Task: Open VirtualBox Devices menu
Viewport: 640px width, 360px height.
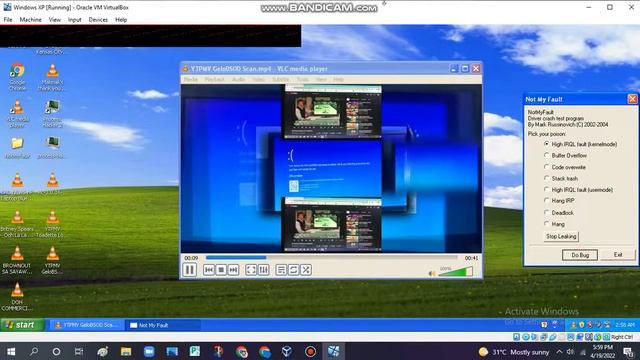Action: pos(98,20)
